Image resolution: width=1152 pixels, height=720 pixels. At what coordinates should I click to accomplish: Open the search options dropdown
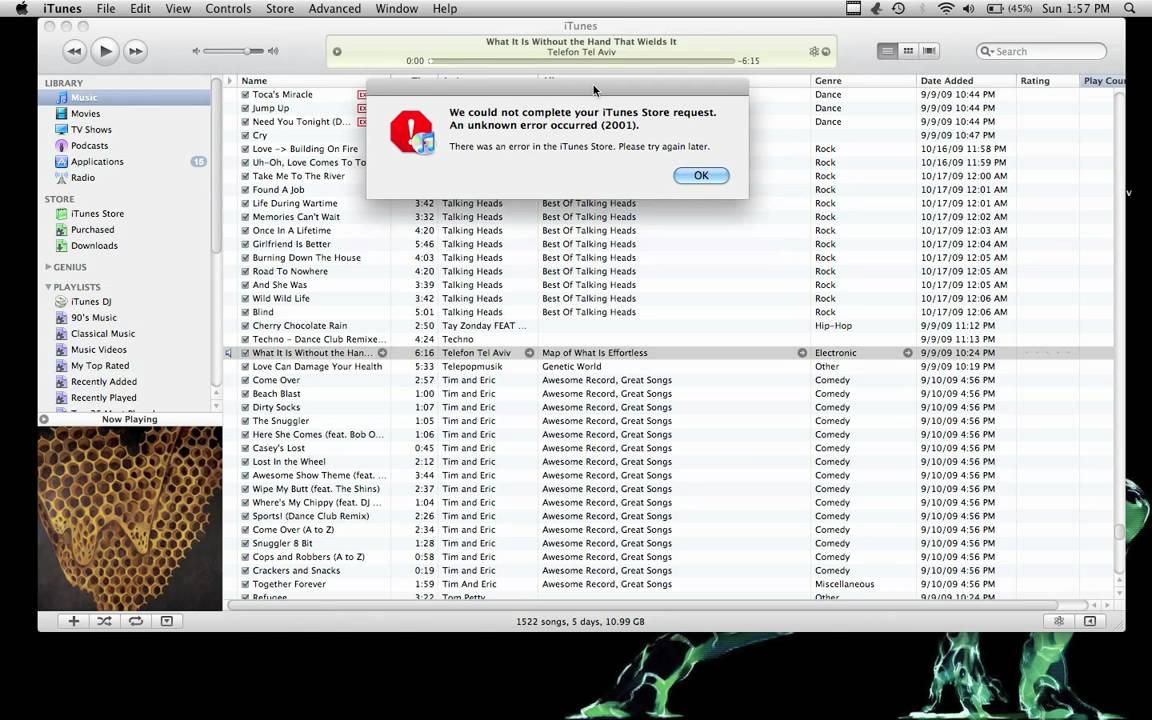(987, 51)
